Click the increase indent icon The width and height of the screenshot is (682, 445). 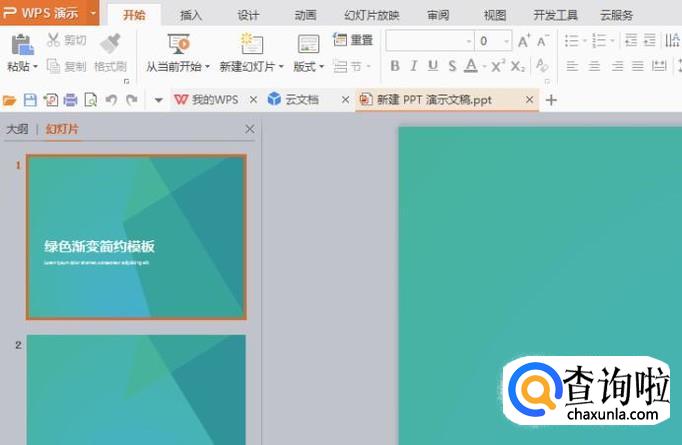tap(650, 40)
